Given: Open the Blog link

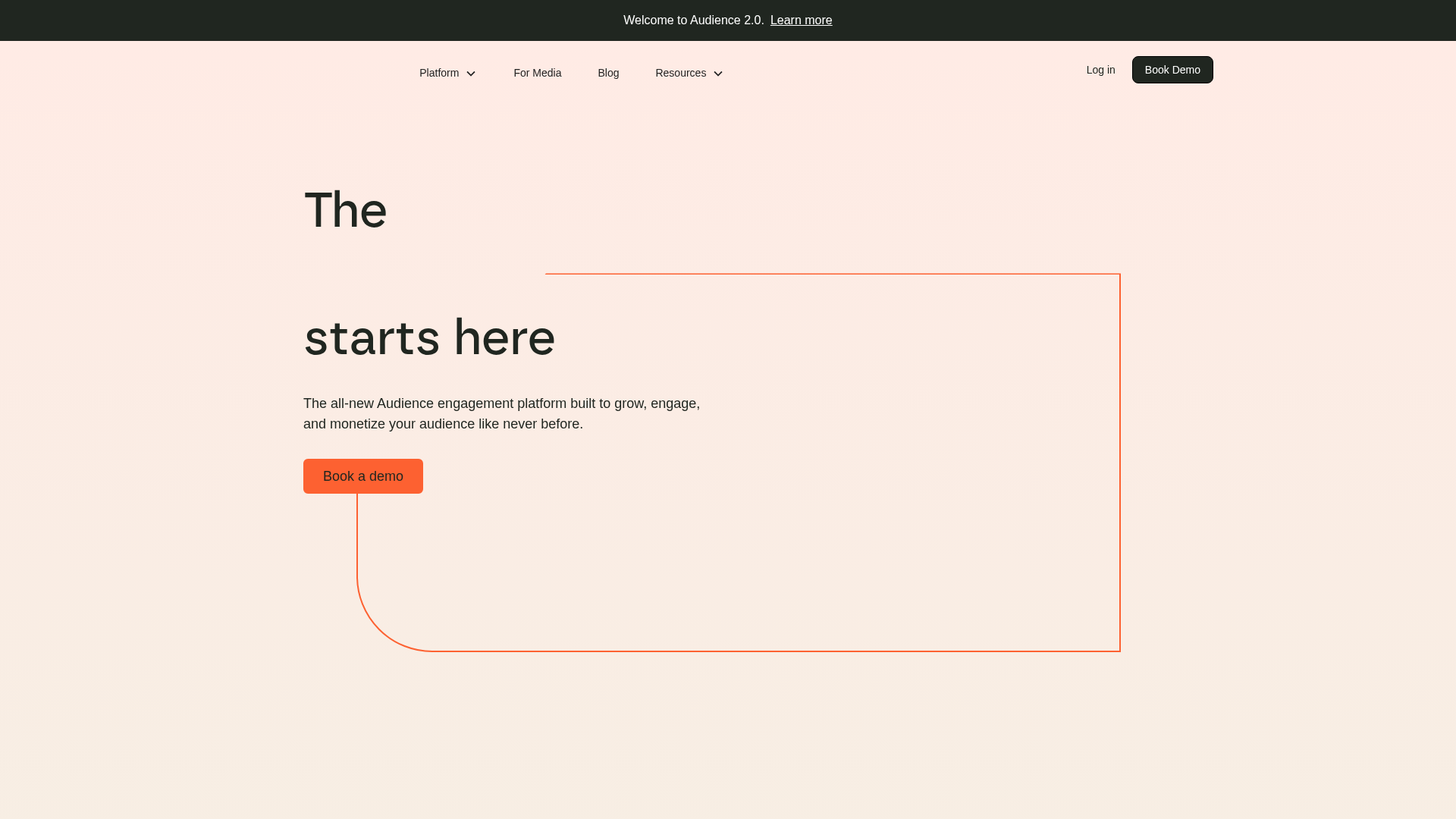Looking at the screenshot, I should (x=608, y=73).
